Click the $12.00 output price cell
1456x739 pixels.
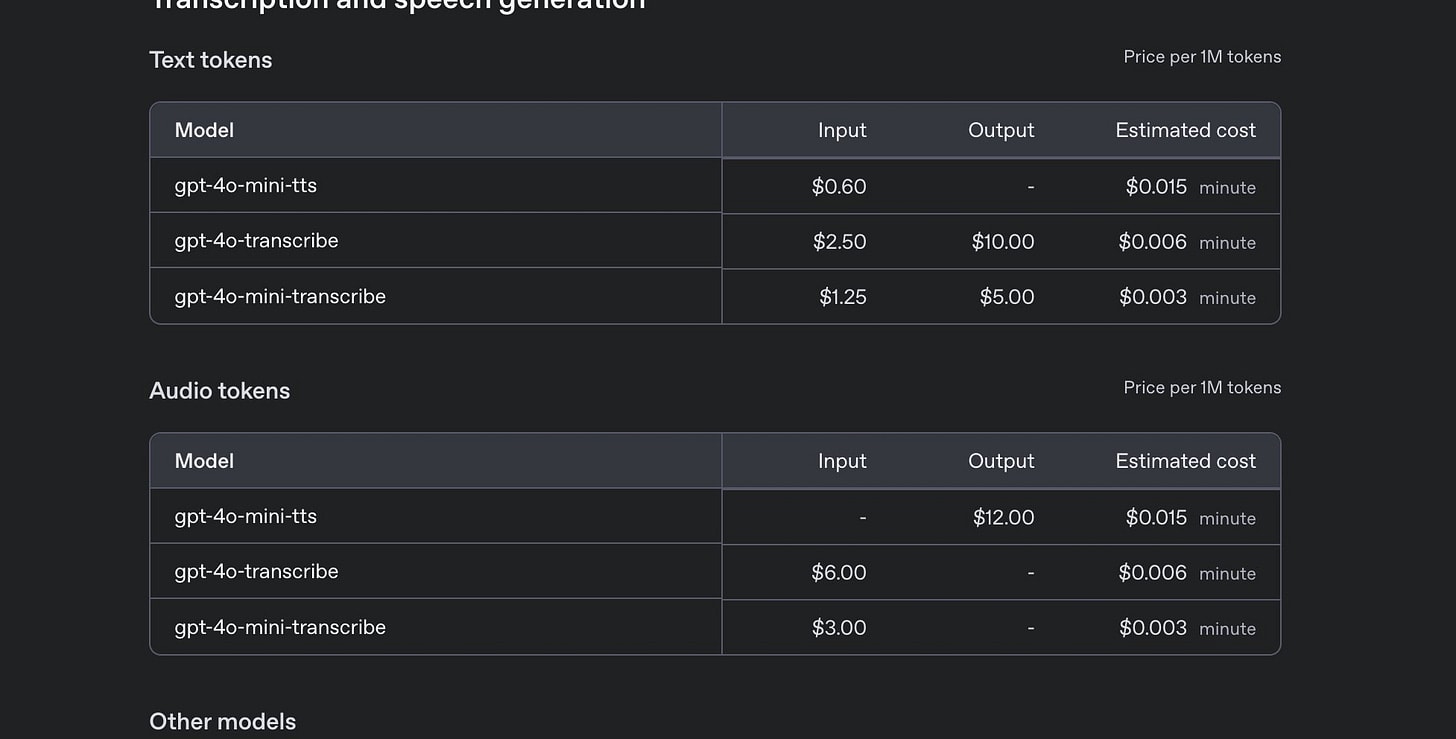(x=1003, y=518)
